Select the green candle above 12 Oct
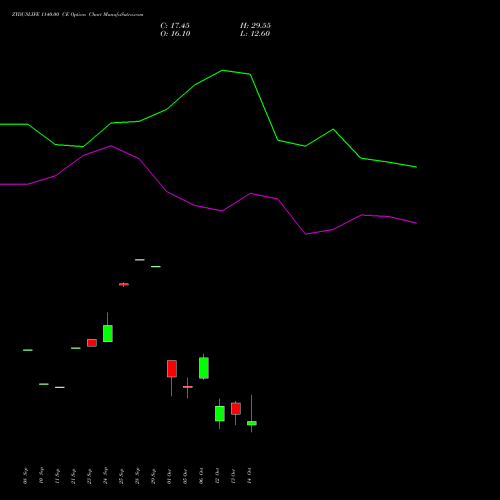500x500 pixels. click(220, 414)
